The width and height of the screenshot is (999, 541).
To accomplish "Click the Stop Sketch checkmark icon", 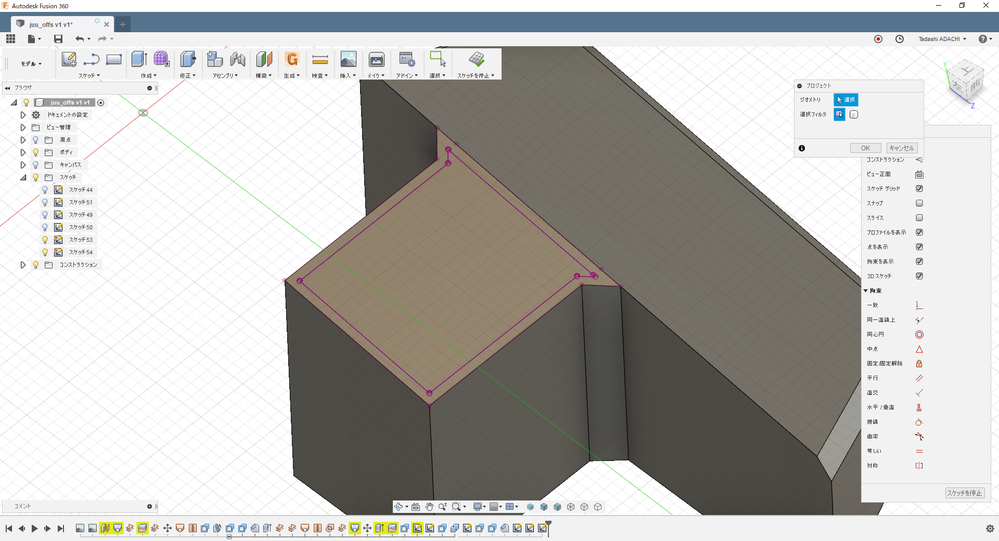I will 476,60.
